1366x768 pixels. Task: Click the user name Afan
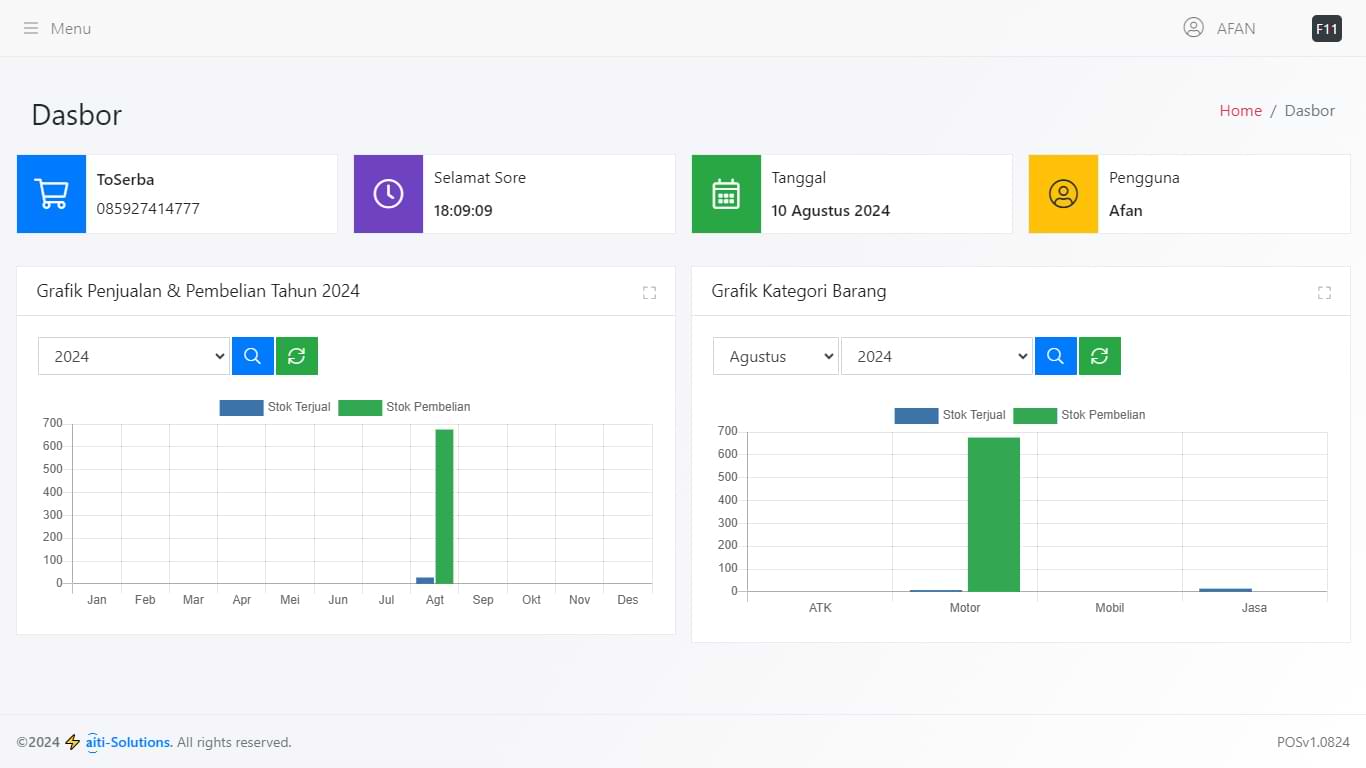click(x=1125, y=211)
